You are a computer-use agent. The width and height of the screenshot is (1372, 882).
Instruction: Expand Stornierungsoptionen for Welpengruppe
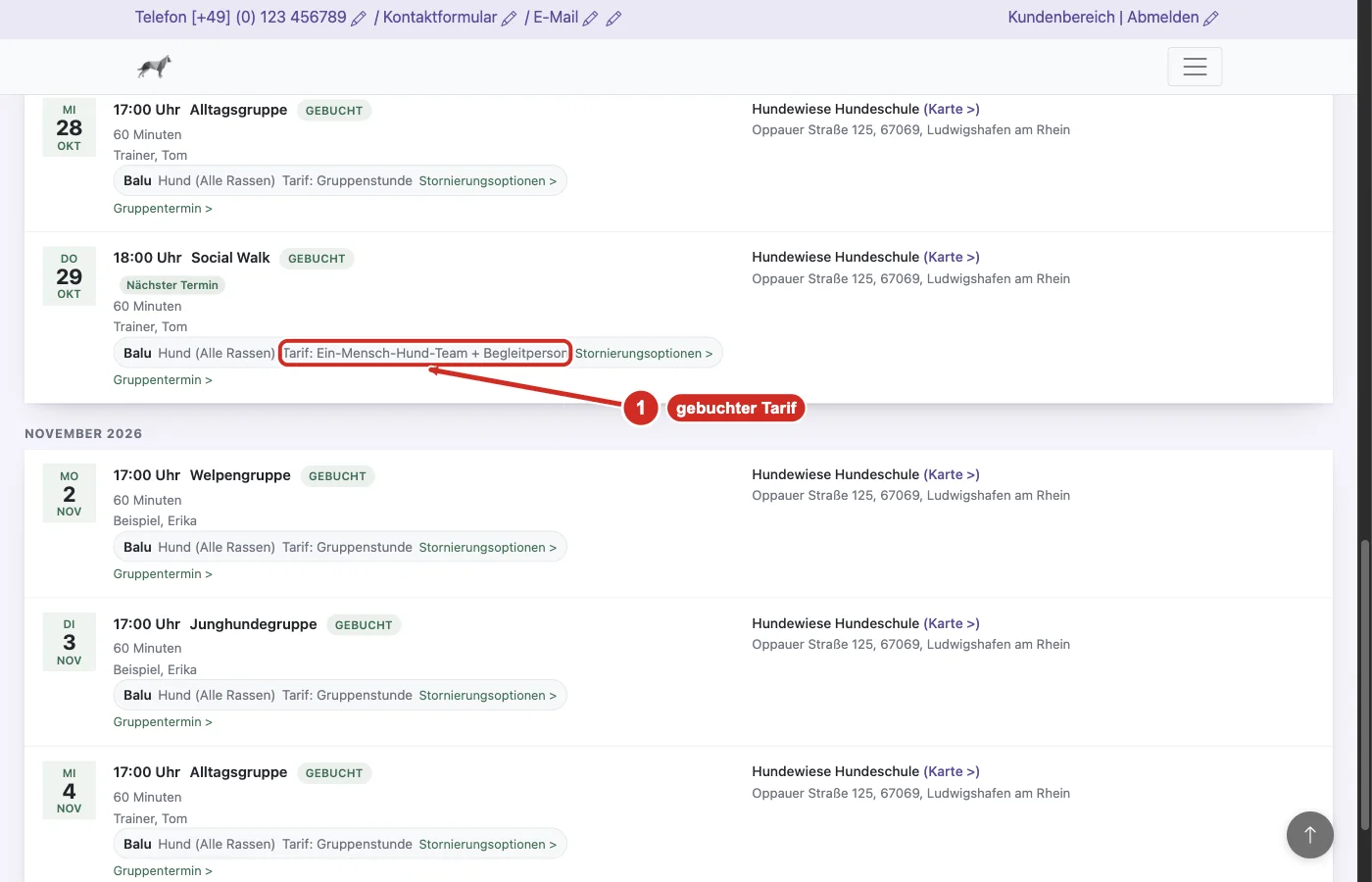487,547
